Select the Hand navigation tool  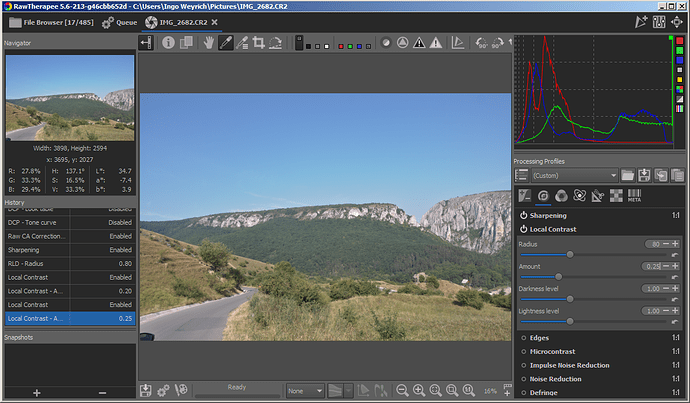point(208,43)
